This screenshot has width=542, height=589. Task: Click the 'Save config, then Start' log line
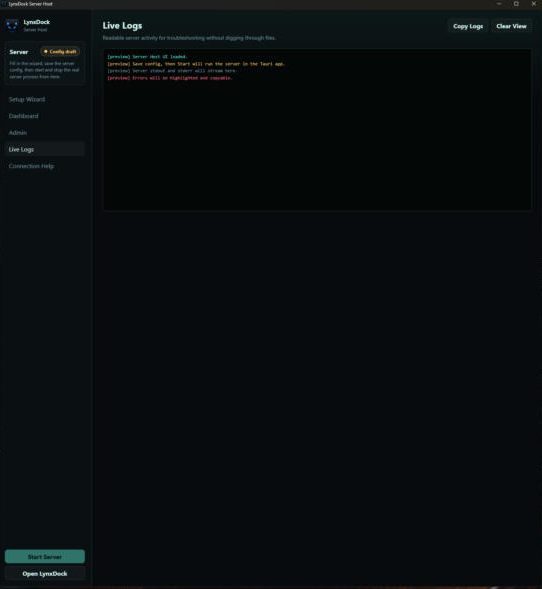click(196, 64)
